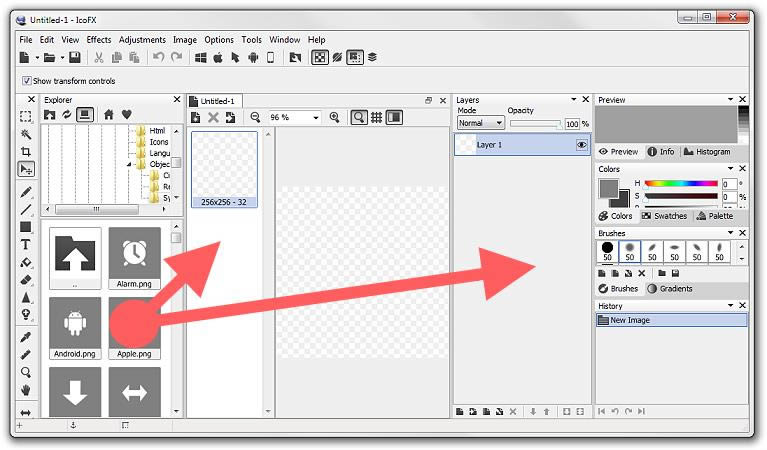The height and width of the screenshot is (450, 767).
Task: Zoom out with the minus magnifier
Action: point(255,117)
